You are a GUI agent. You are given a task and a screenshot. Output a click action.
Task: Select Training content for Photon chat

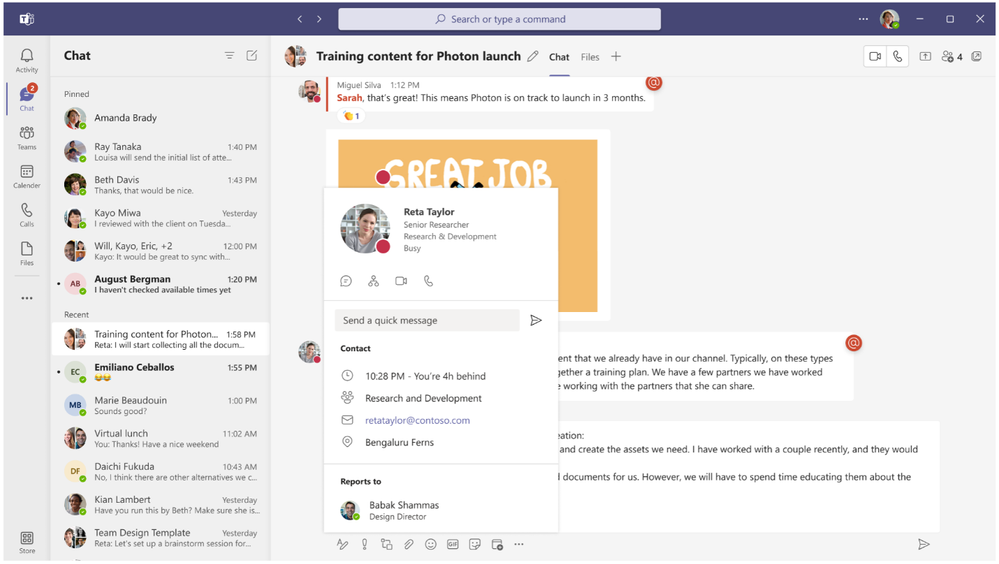coord(161,339)
